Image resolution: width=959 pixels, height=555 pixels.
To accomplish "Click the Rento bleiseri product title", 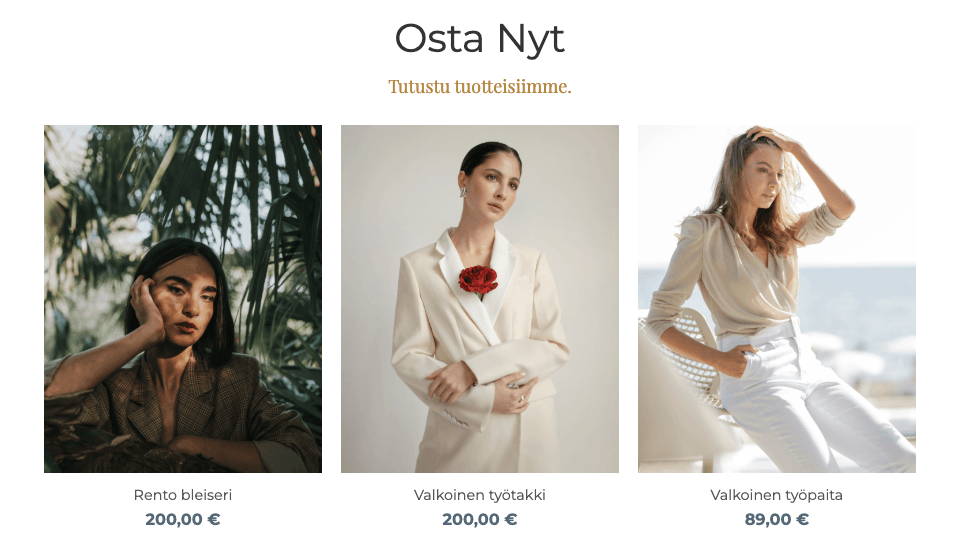I will pyautogui.click(x=183, y=494).
